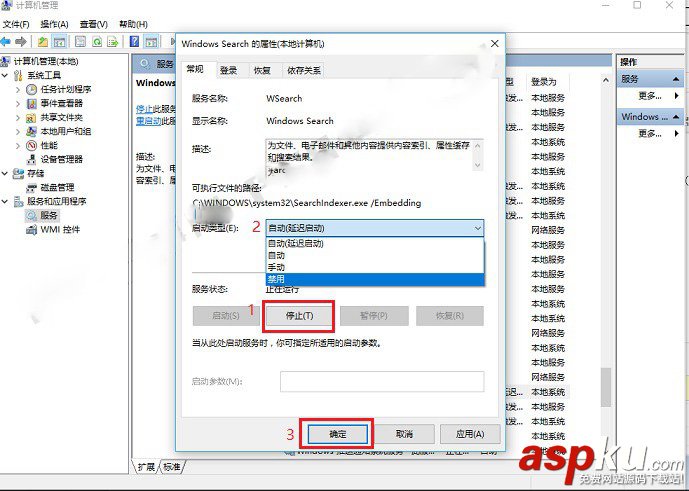Select 磁盘管理 in the tree

(57, 187)
